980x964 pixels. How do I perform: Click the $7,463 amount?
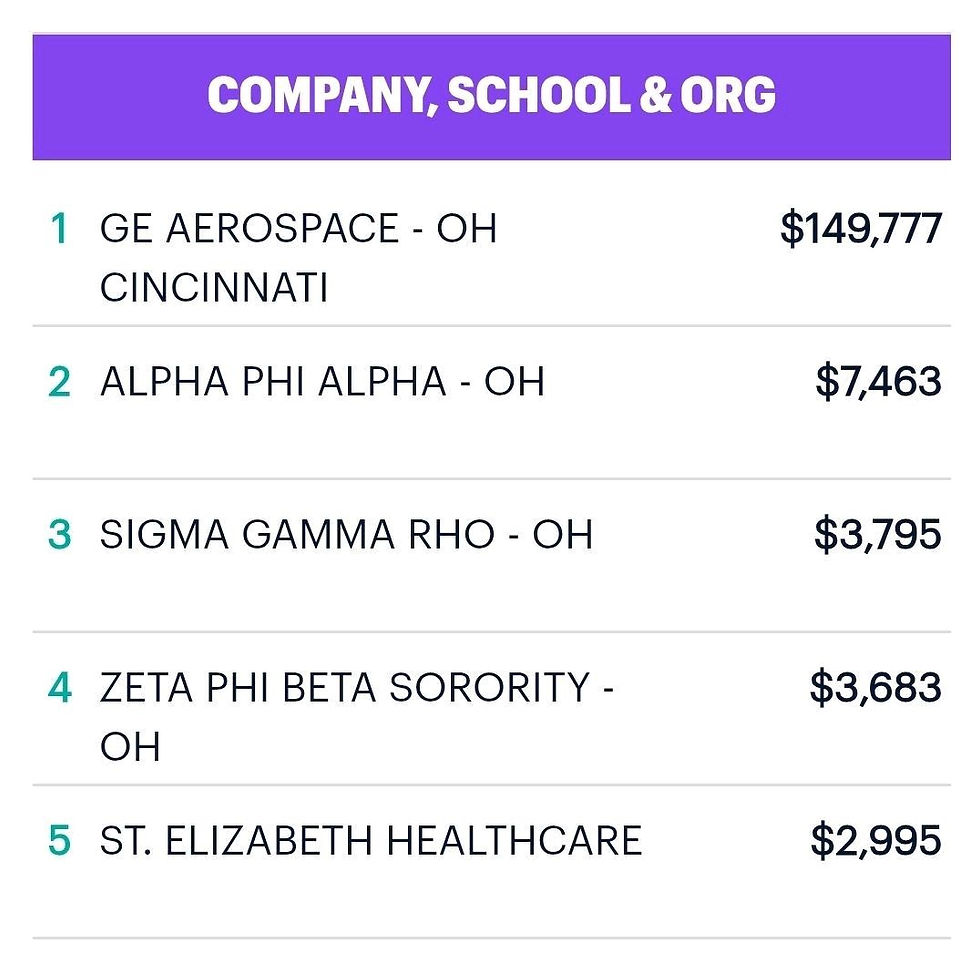[878, 382]
